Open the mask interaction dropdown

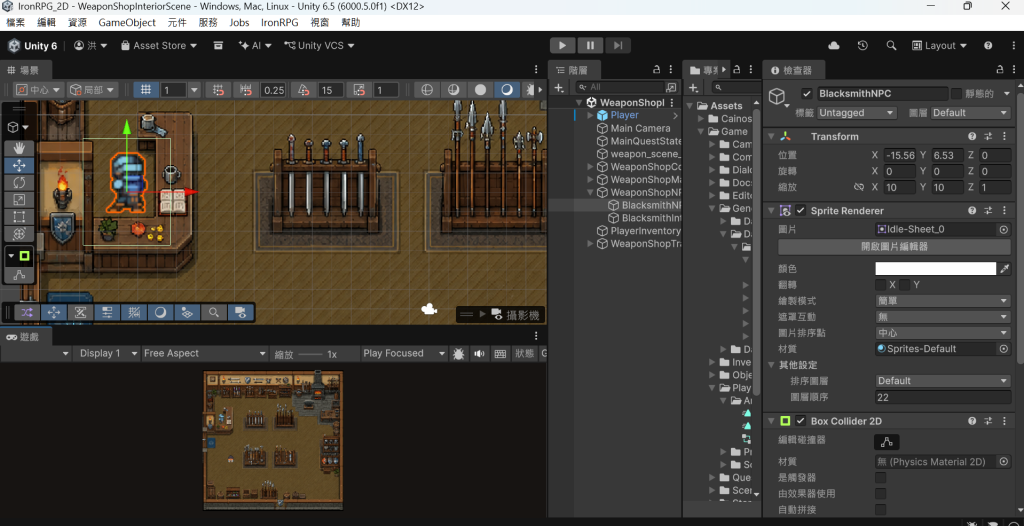(x=943, y=317)
